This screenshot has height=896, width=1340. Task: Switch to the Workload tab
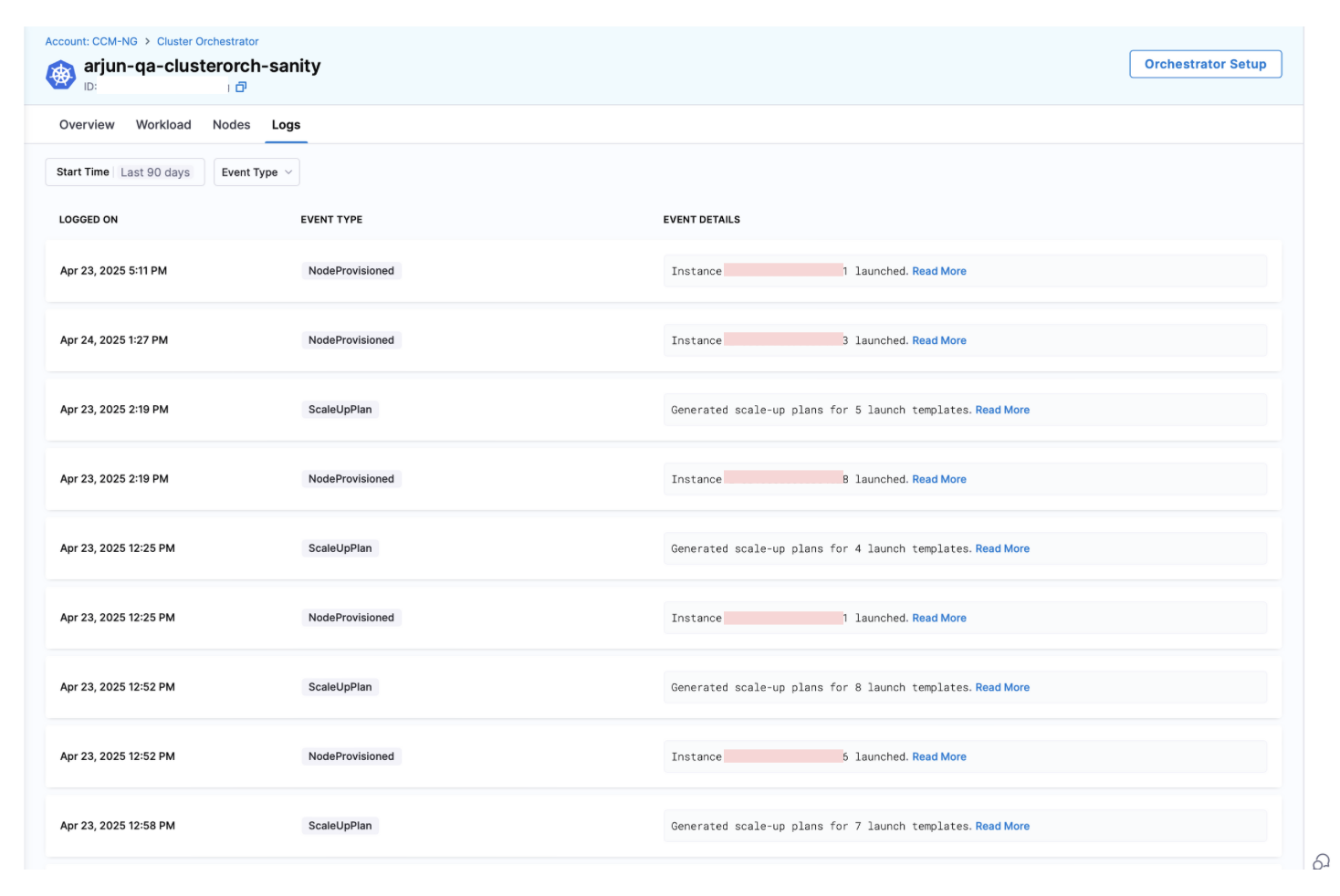163,125
